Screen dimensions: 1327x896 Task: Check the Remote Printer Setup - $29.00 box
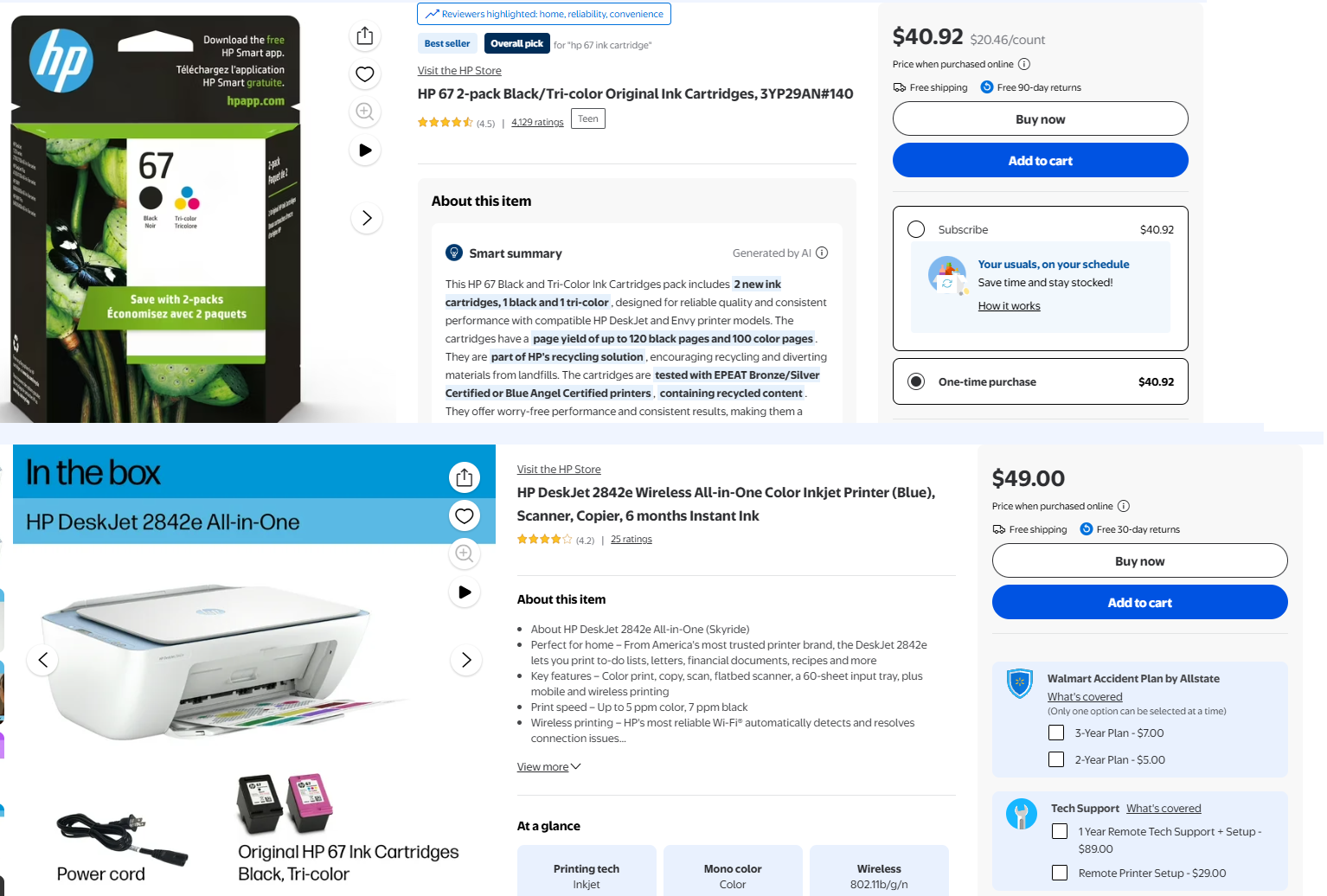1060,873
